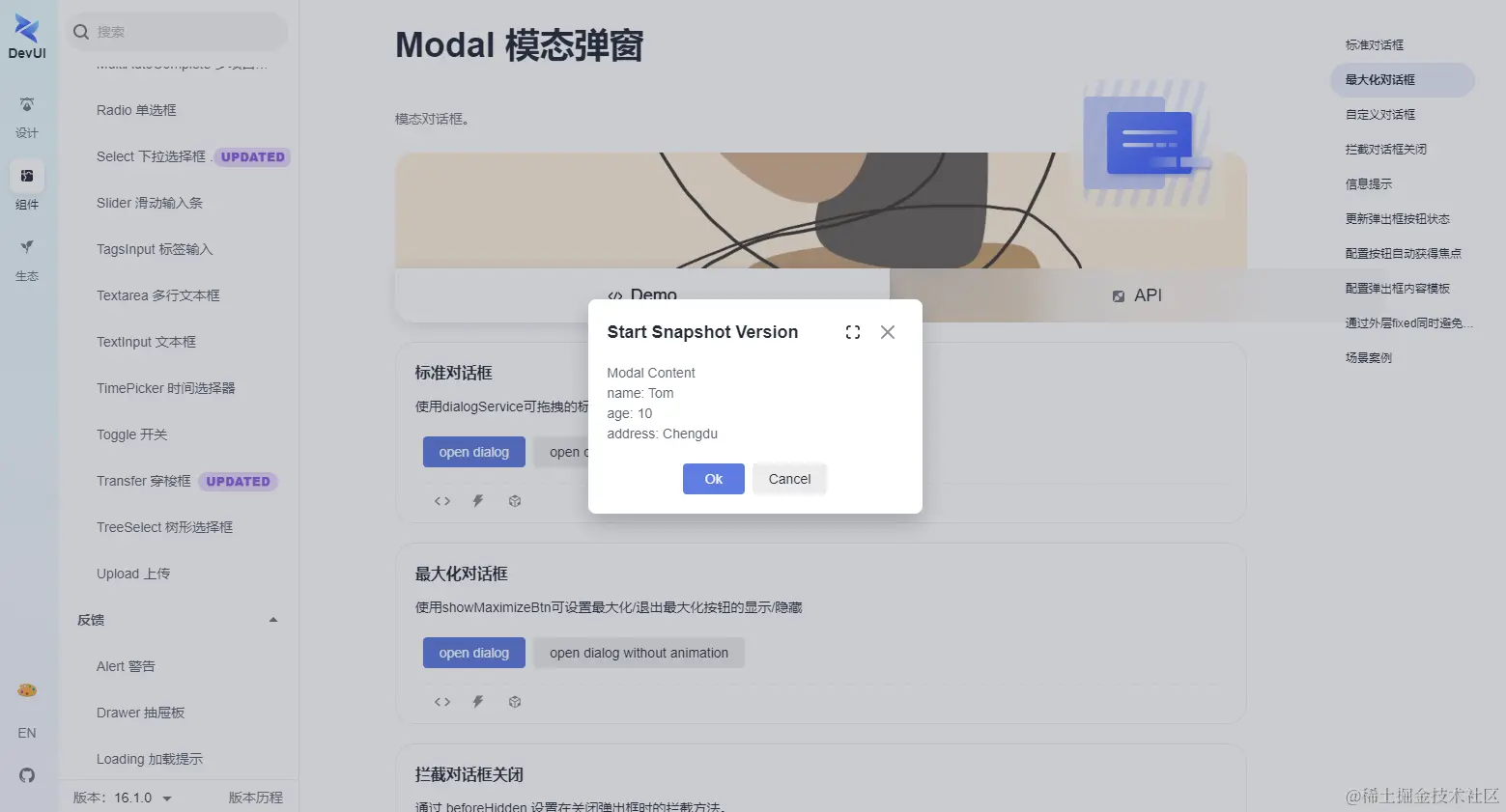Switch to the Demo tab
The image size is (1506, 812).
[x=642, y=295]
